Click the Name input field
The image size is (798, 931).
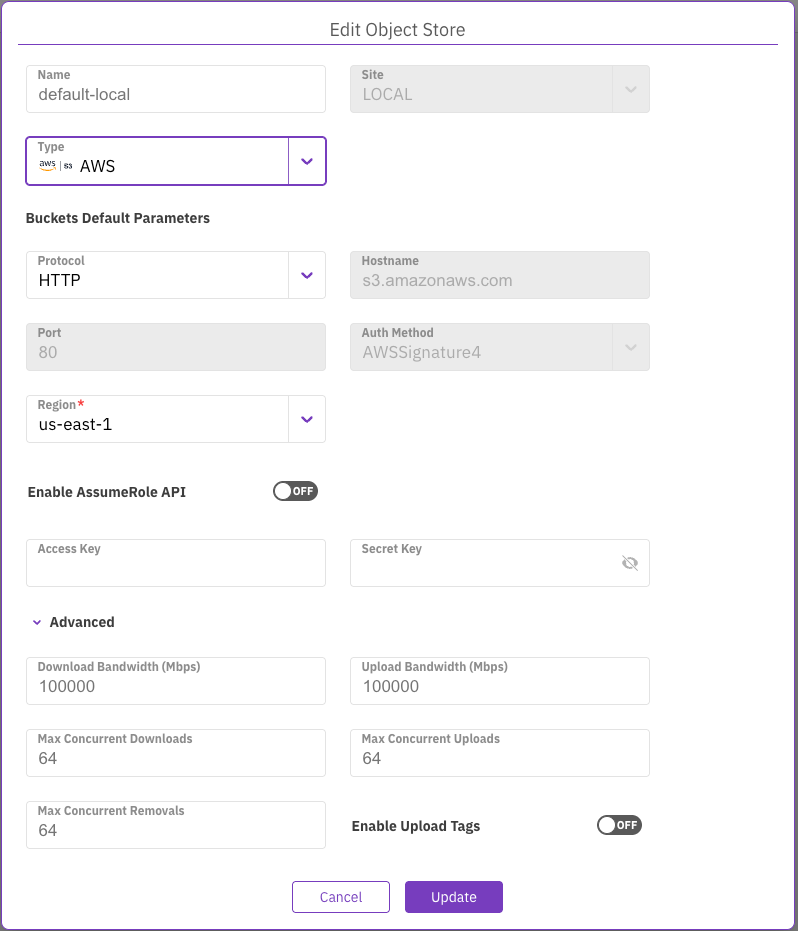pos(175,95)
